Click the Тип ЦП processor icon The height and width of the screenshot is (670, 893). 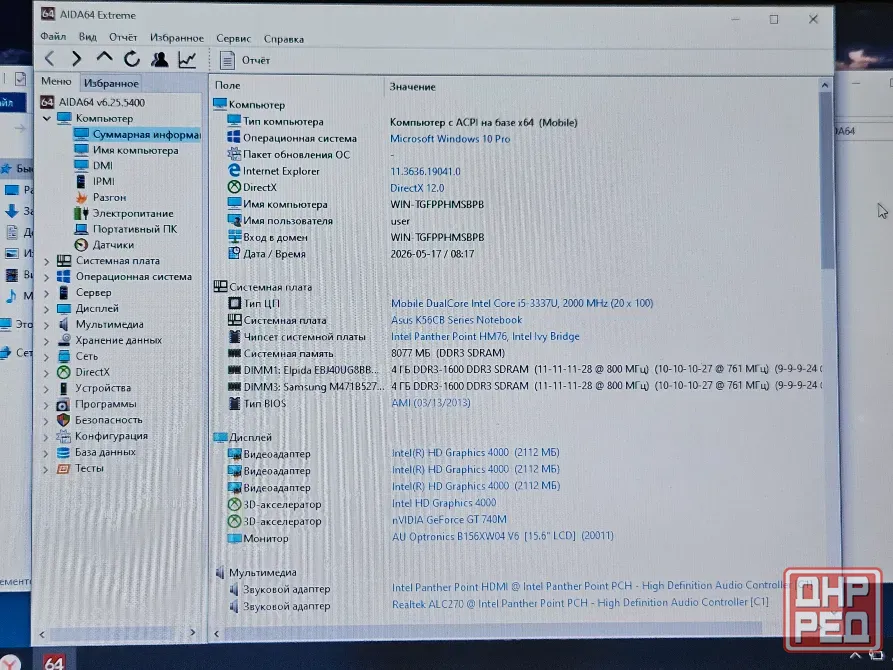click(235, 303)
